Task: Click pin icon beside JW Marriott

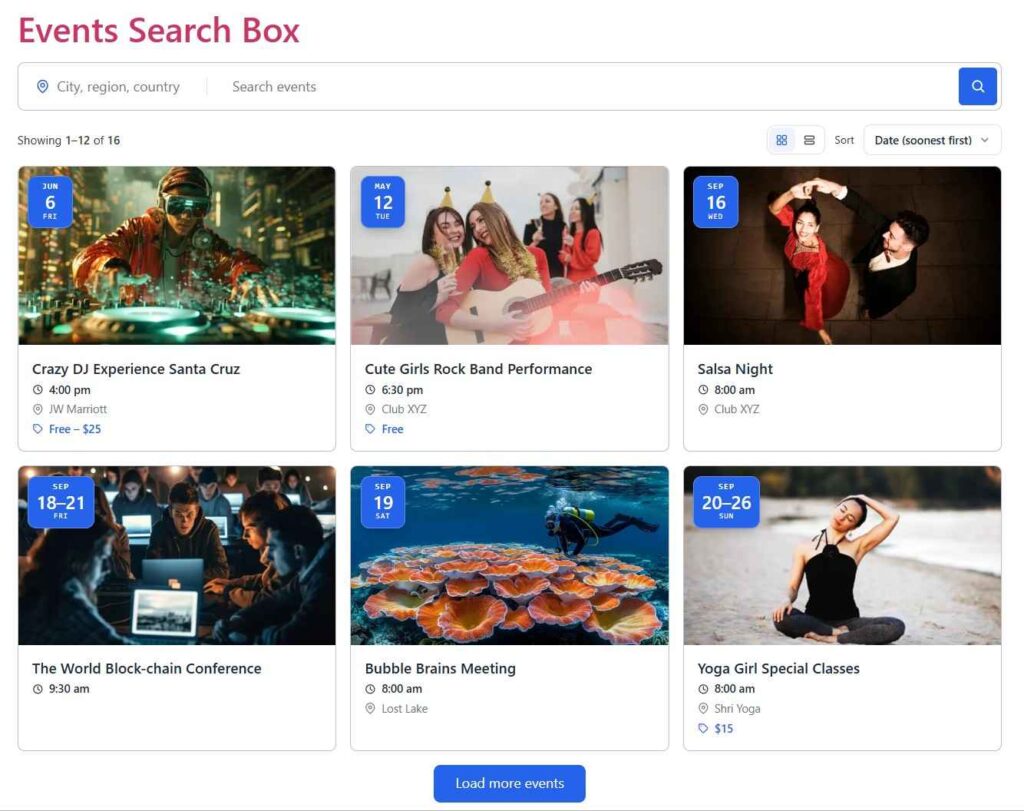Action: 38,409
